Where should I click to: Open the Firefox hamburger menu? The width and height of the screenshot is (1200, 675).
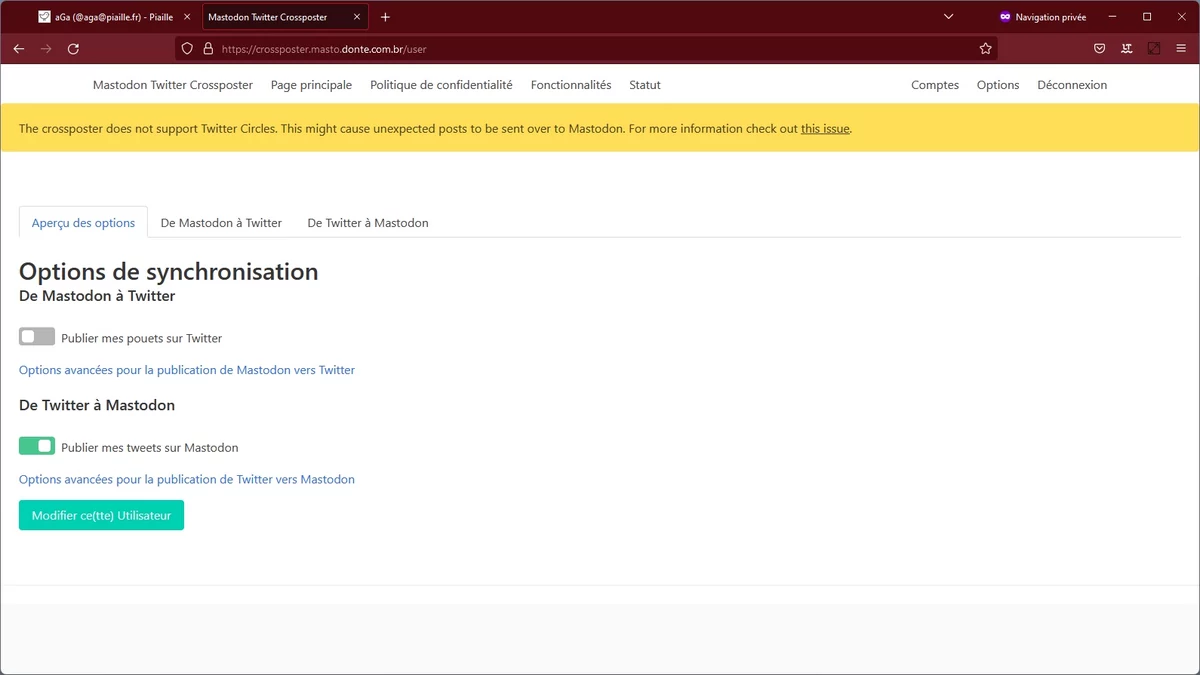tap(1181, 48)
